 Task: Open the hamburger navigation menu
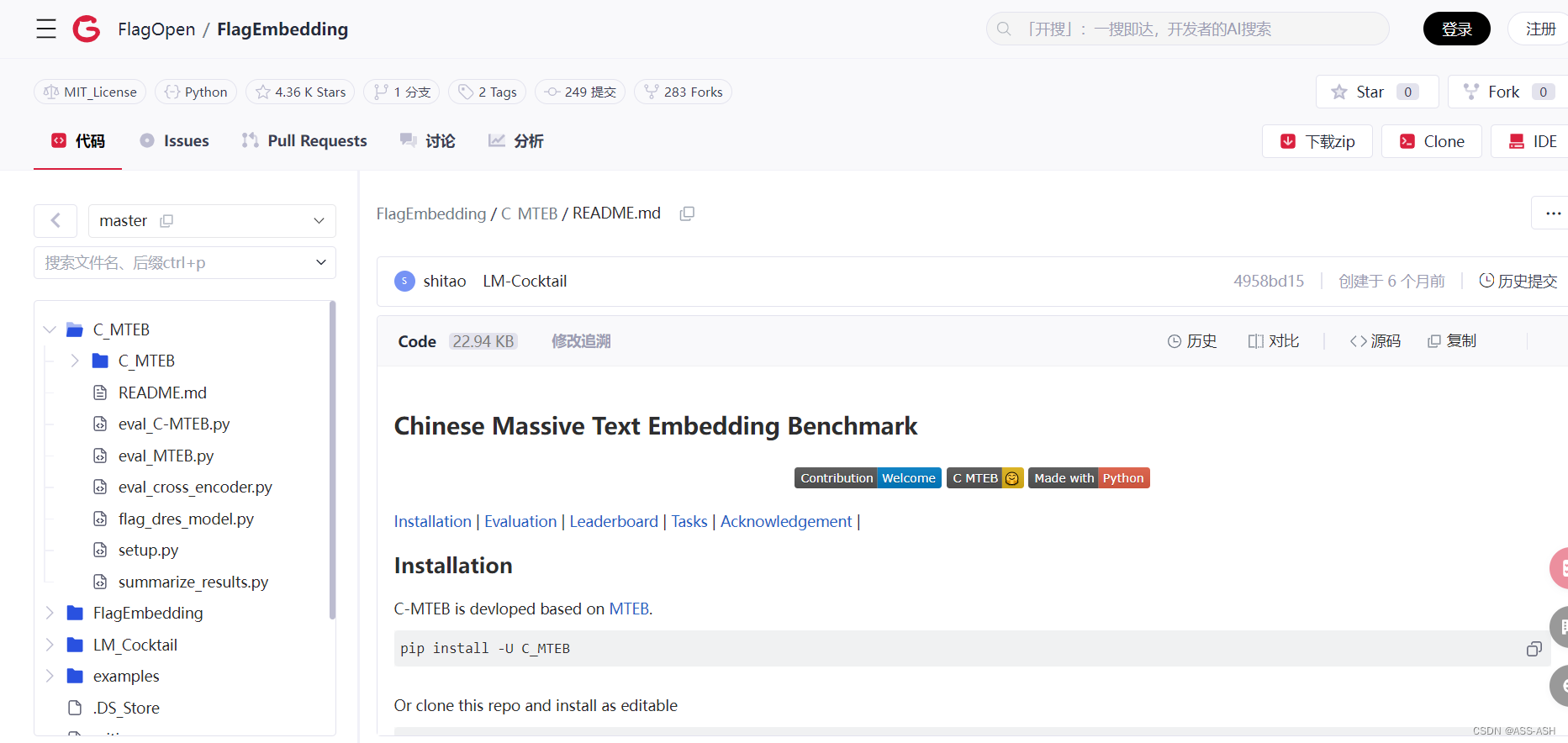[x=46, y=29]
